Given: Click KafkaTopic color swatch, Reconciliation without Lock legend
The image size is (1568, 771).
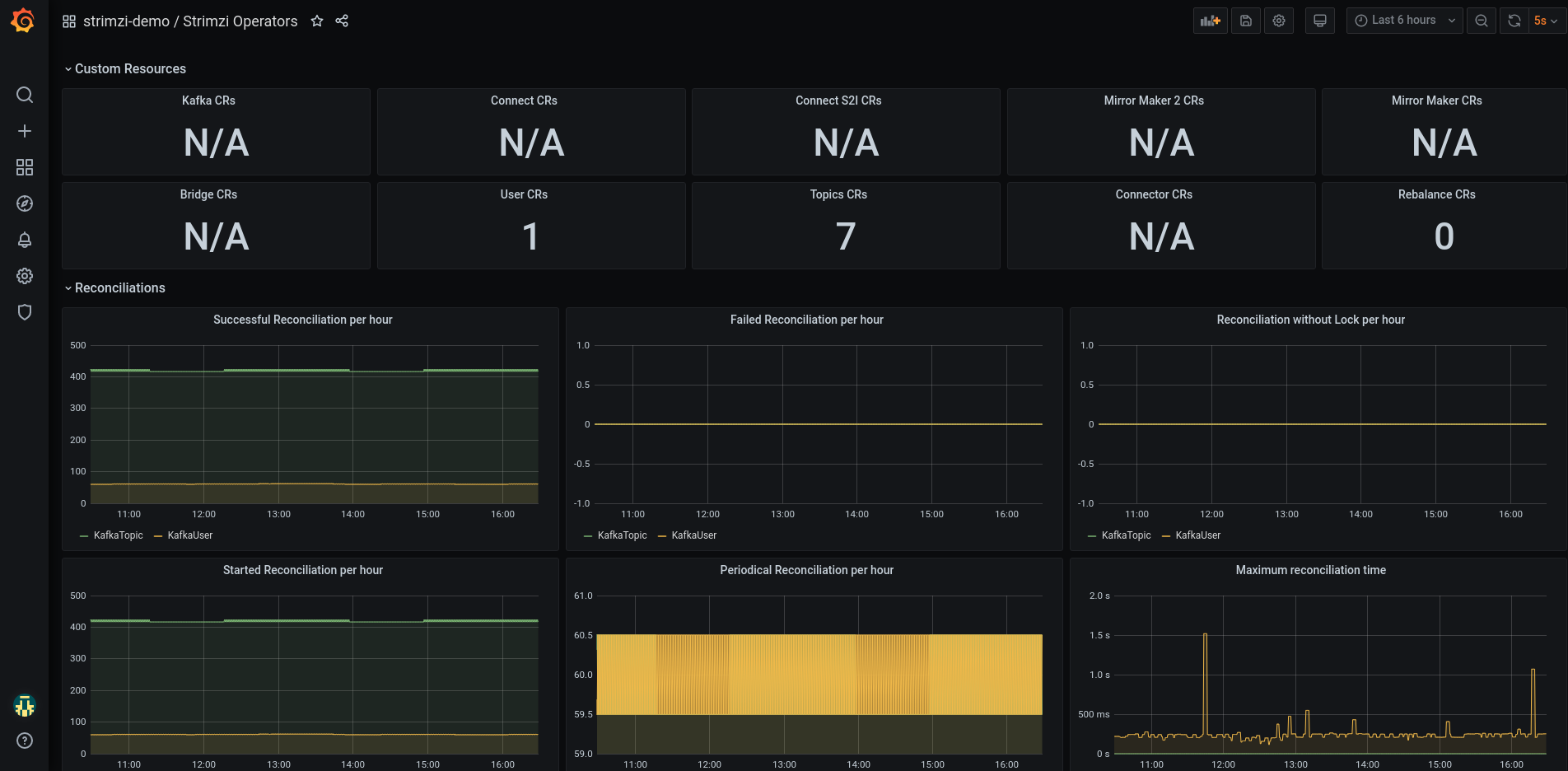Looking at the screenshot, I should 1092,536.
